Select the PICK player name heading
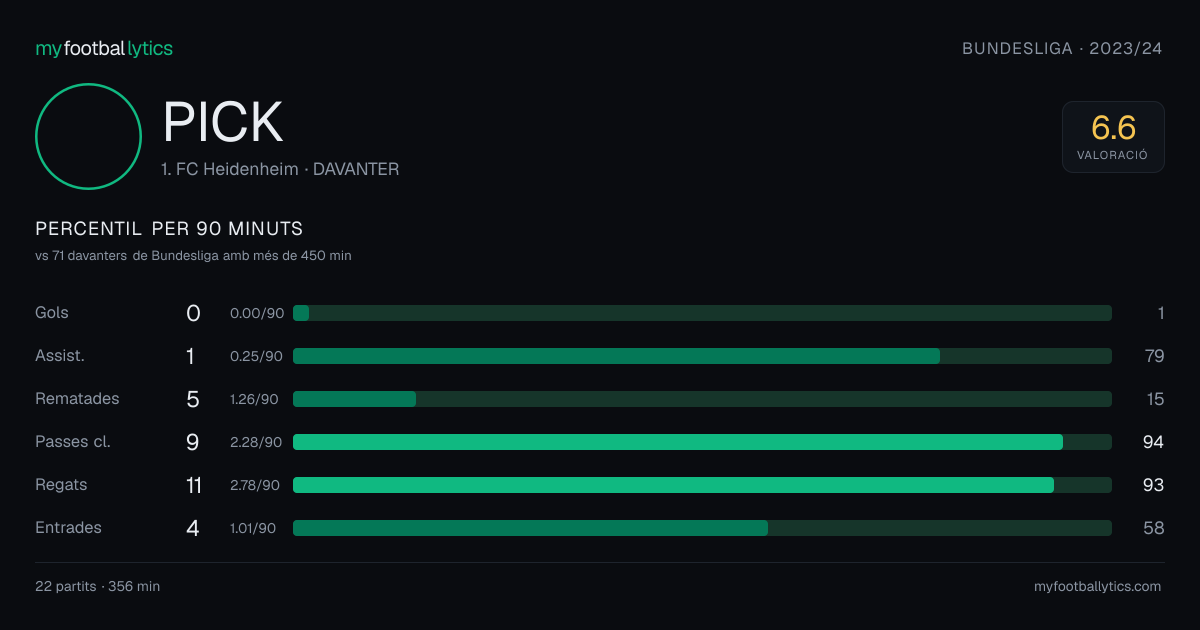Image resolution: width=1200 pixels, height=630 pixels. pyautogui.click(x=223, y=122)
